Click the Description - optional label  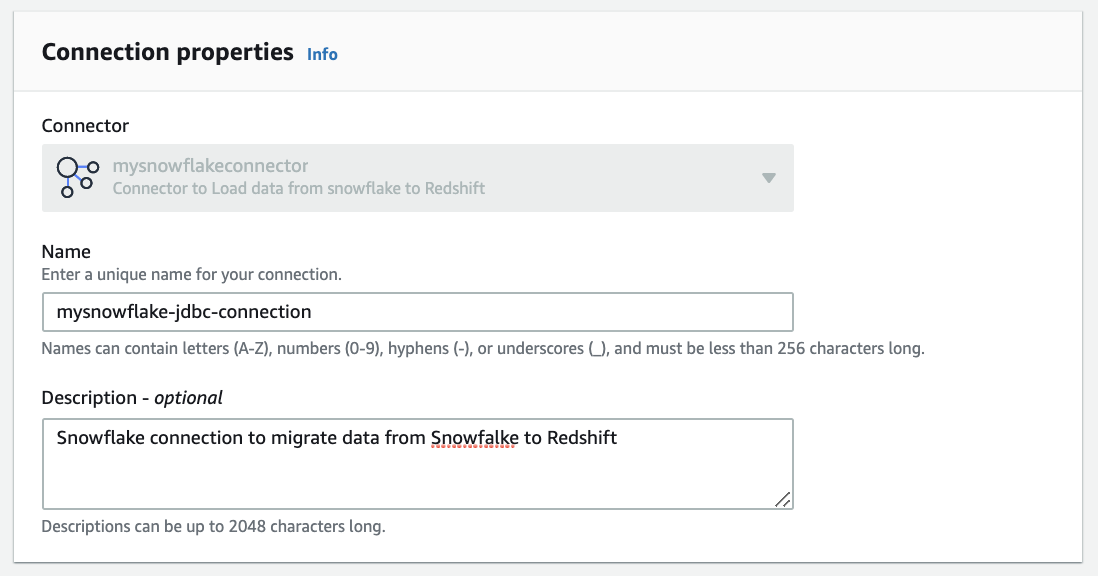tap(132, 398)
